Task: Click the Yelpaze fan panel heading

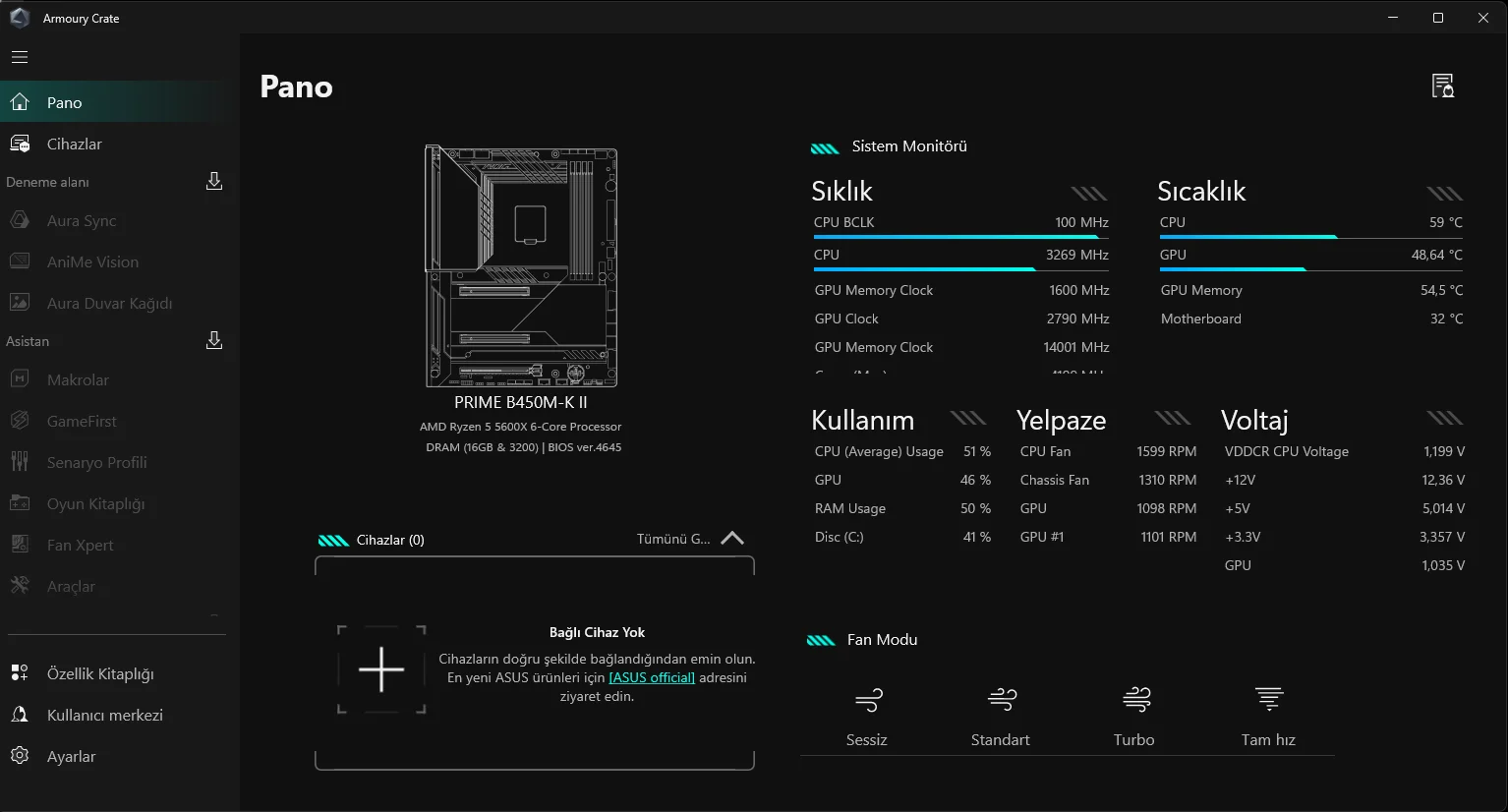Action: (x=1061, y=421)
